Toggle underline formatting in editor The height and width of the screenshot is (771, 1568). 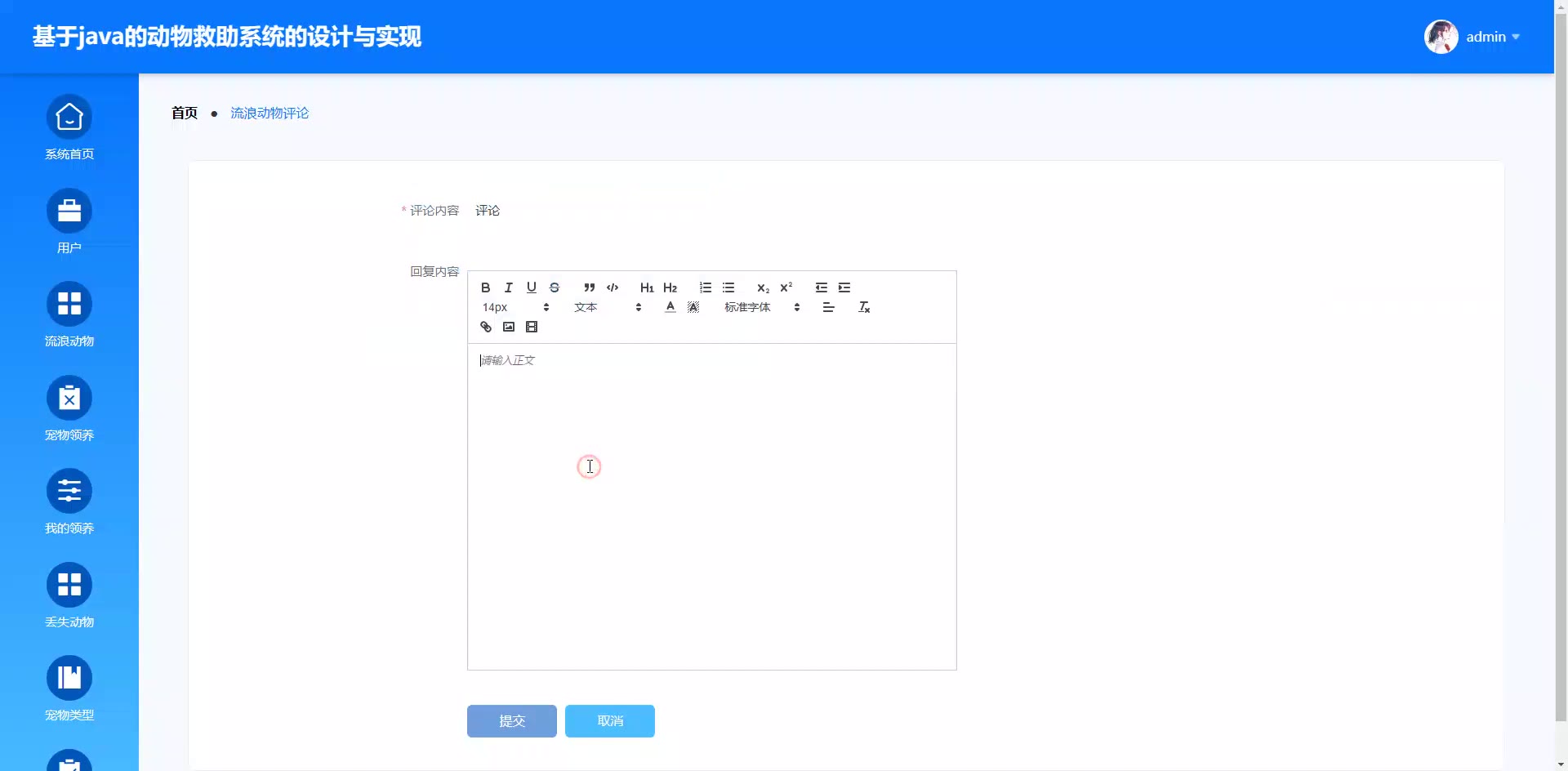[531, 287]
